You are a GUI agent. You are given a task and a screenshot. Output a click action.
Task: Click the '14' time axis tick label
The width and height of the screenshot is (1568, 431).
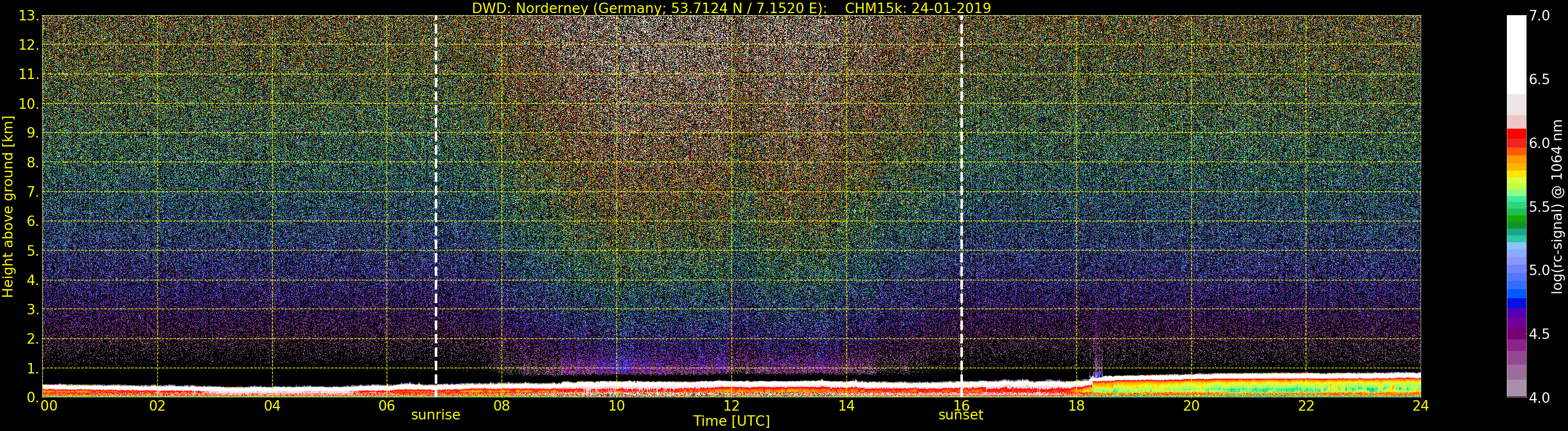846,405
